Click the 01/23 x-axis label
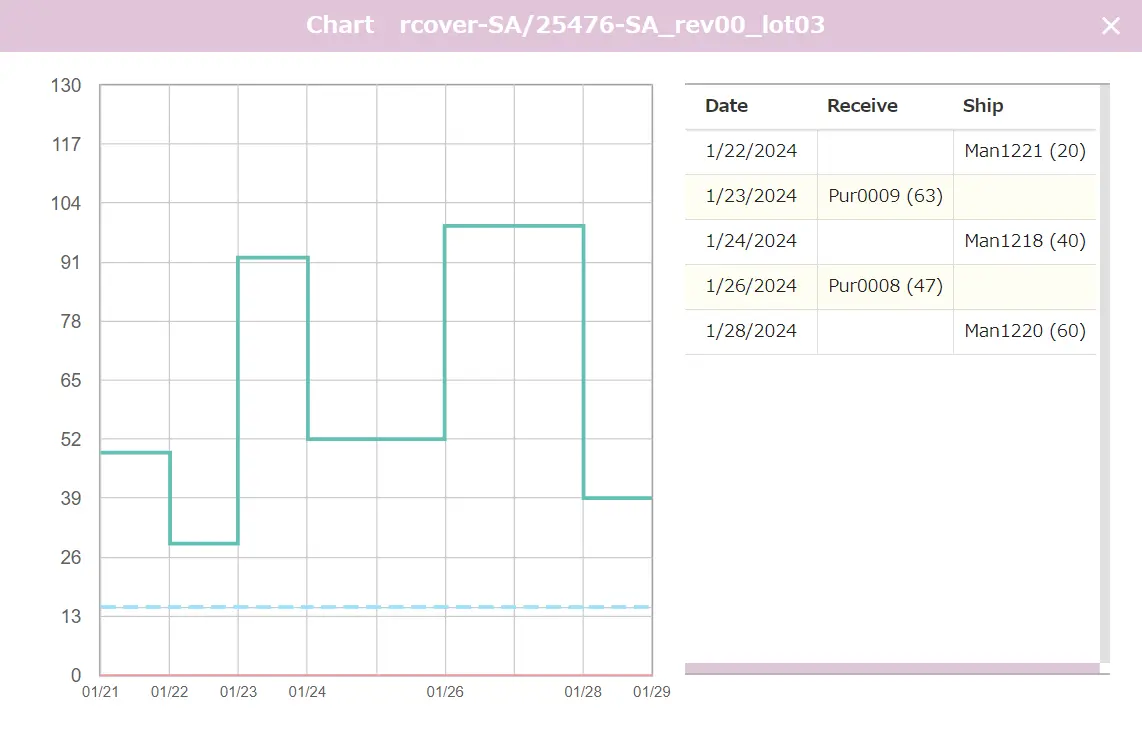The height and width of the screenshot is (729, 1142). pyautogui.click(x=238, y=691)
